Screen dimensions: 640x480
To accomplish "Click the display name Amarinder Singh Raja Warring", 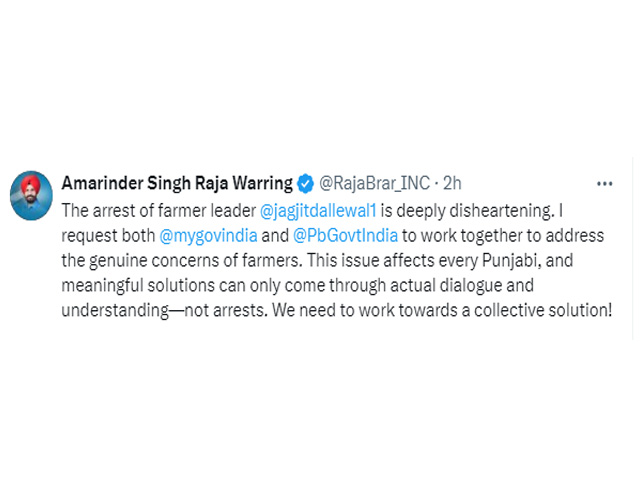I will point(177,183).
